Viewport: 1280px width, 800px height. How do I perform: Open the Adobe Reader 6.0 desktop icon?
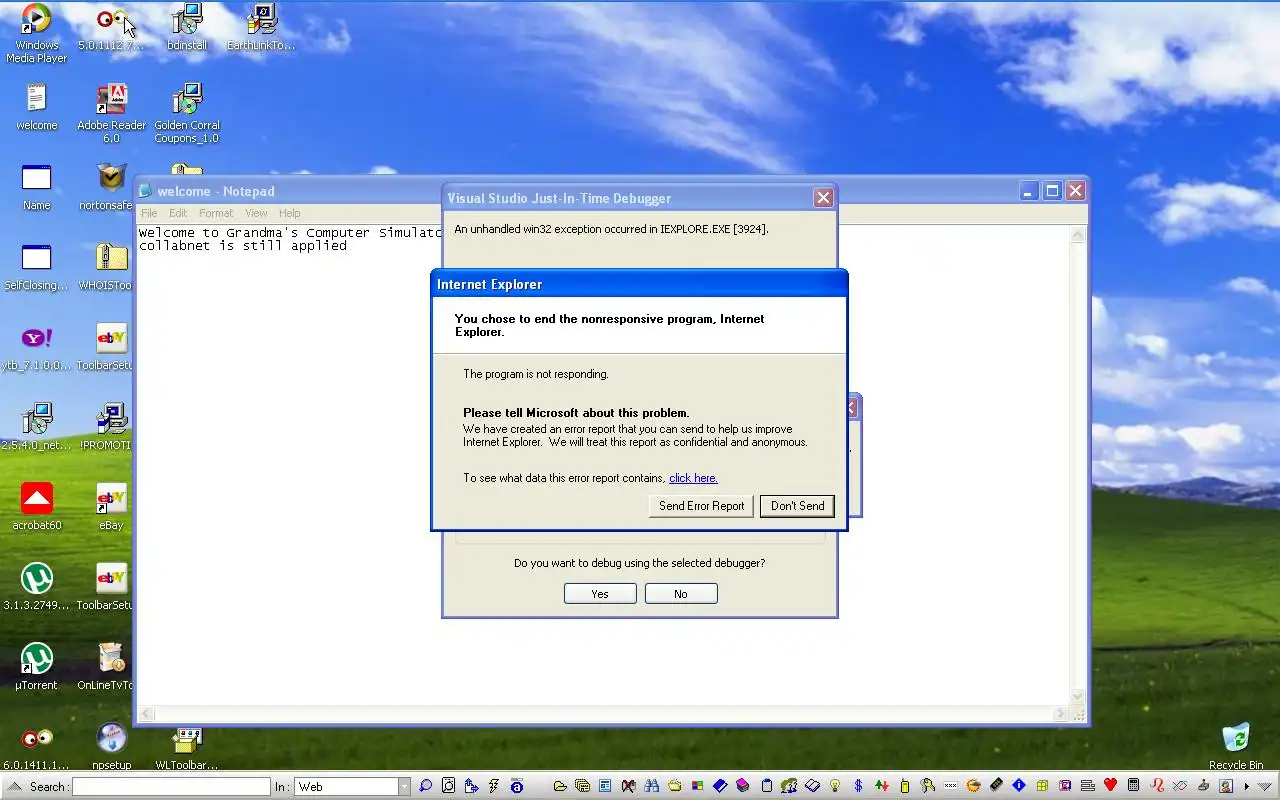click(x=111, y=112)
